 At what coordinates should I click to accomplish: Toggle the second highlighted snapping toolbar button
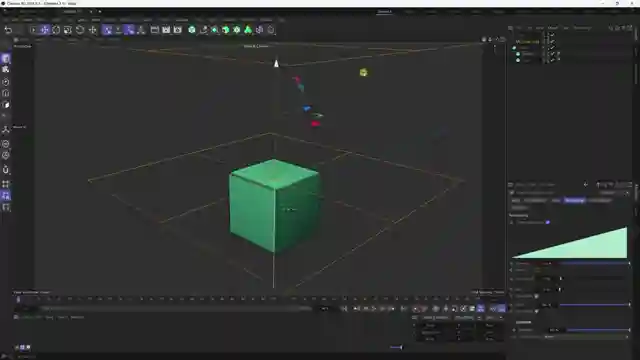(130, 30)
